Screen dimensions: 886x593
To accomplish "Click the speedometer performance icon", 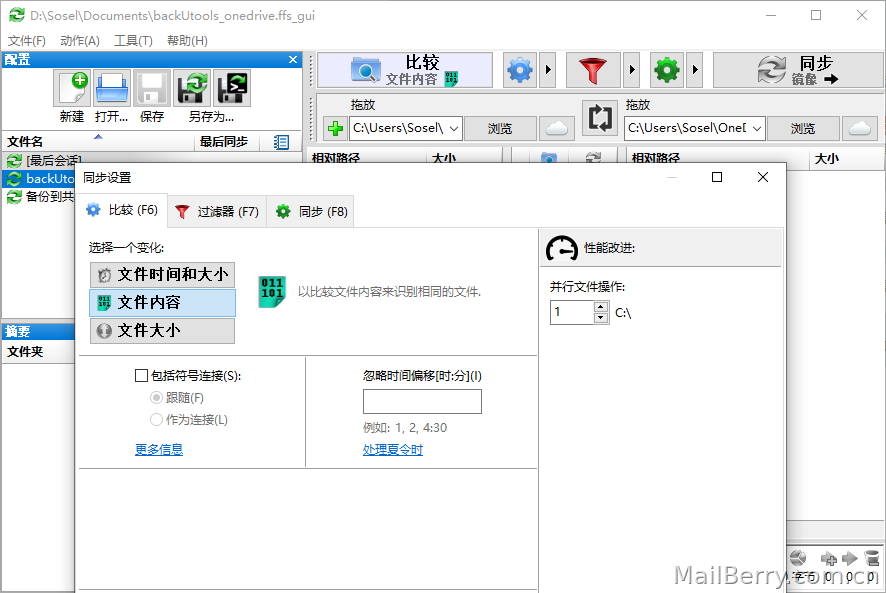I will tap(562, 248).
